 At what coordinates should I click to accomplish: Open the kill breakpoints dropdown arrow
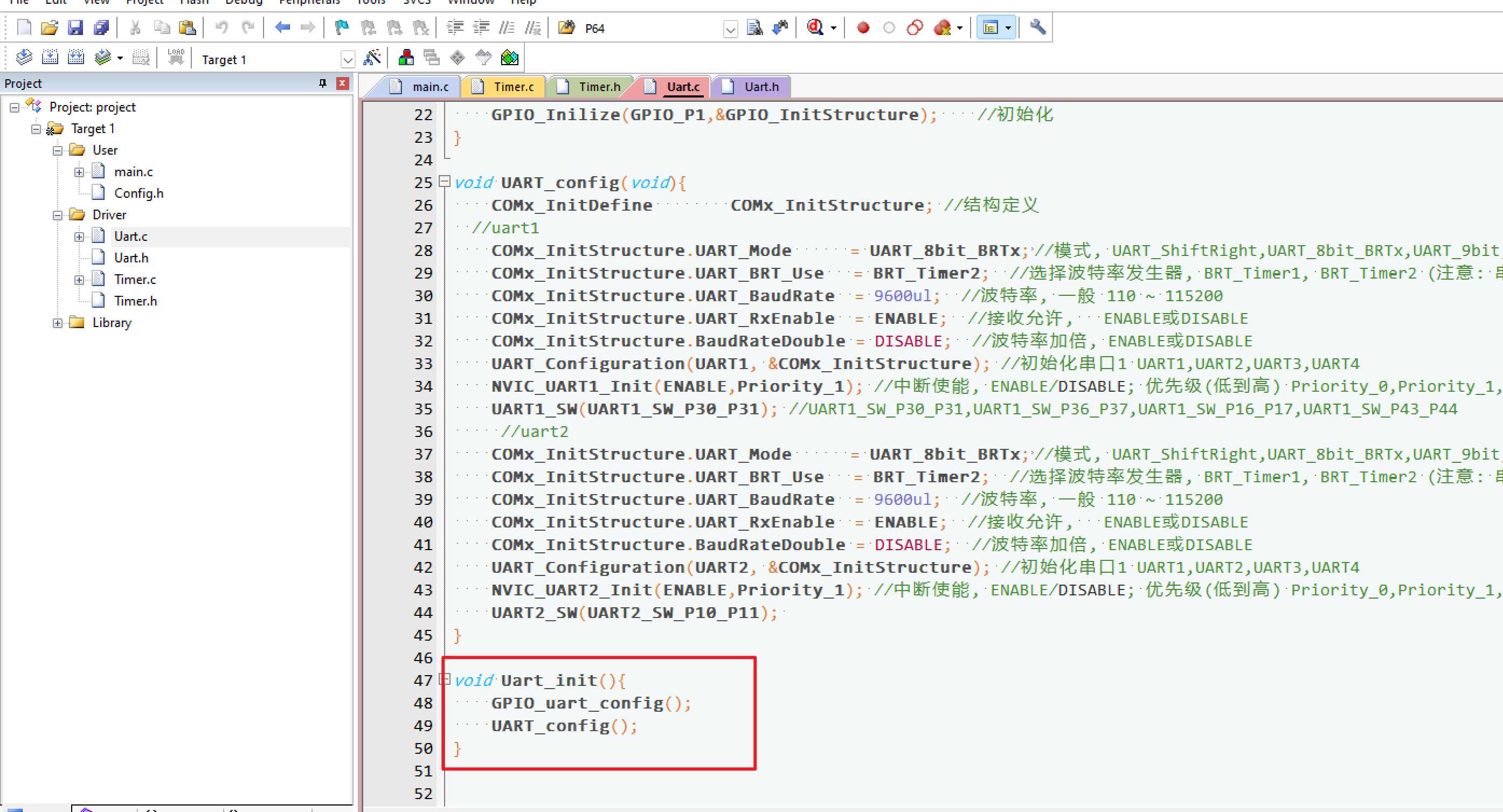pyautogui.click(x=960, y=28)
